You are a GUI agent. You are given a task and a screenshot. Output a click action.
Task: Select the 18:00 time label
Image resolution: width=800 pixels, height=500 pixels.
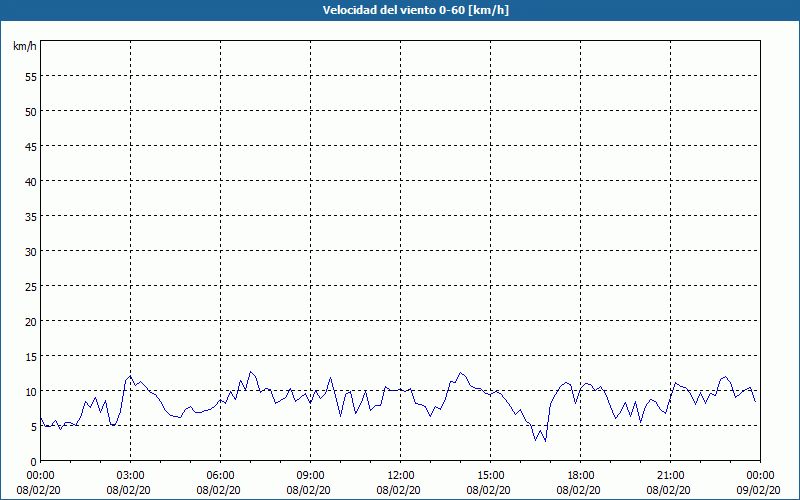pyautogui.click(x=581, y=476)
